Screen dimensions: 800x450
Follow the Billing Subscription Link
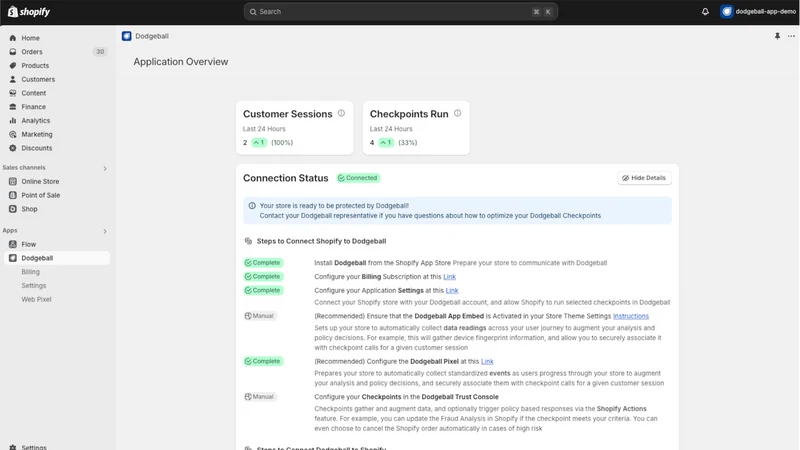click(x=449, y=277)
